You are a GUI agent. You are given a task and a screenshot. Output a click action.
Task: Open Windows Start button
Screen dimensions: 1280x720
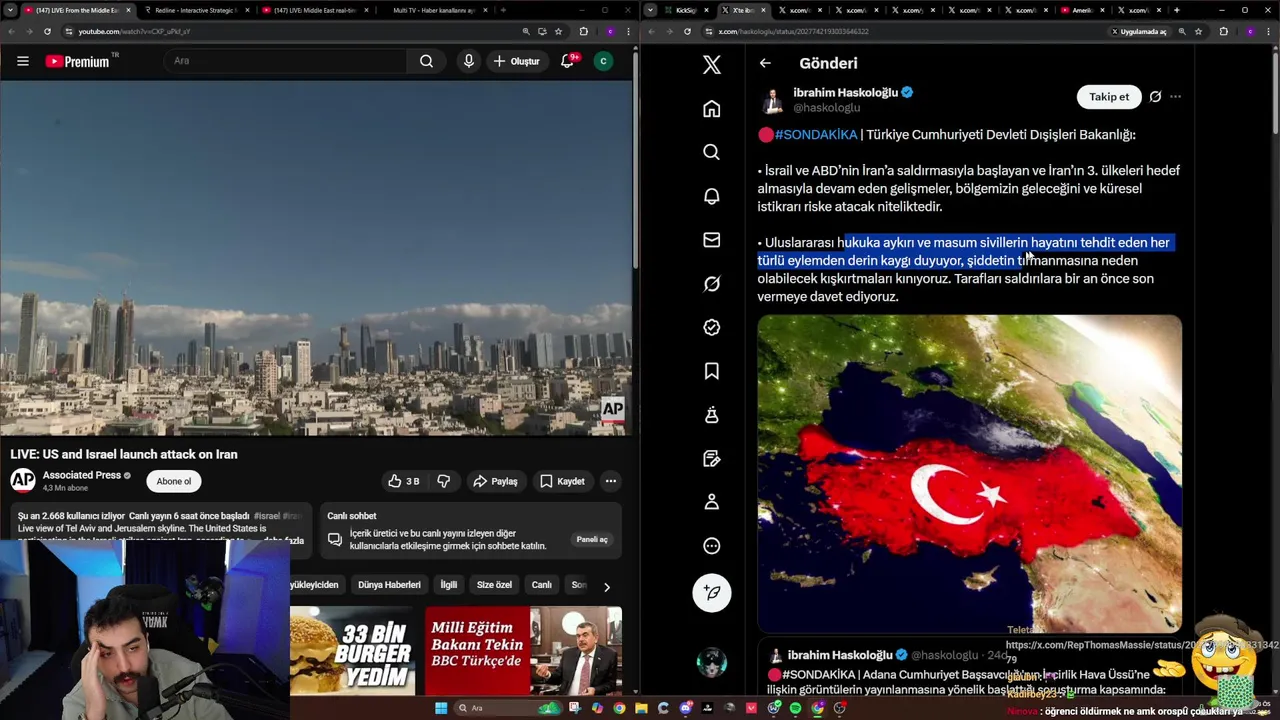[441, 708]
